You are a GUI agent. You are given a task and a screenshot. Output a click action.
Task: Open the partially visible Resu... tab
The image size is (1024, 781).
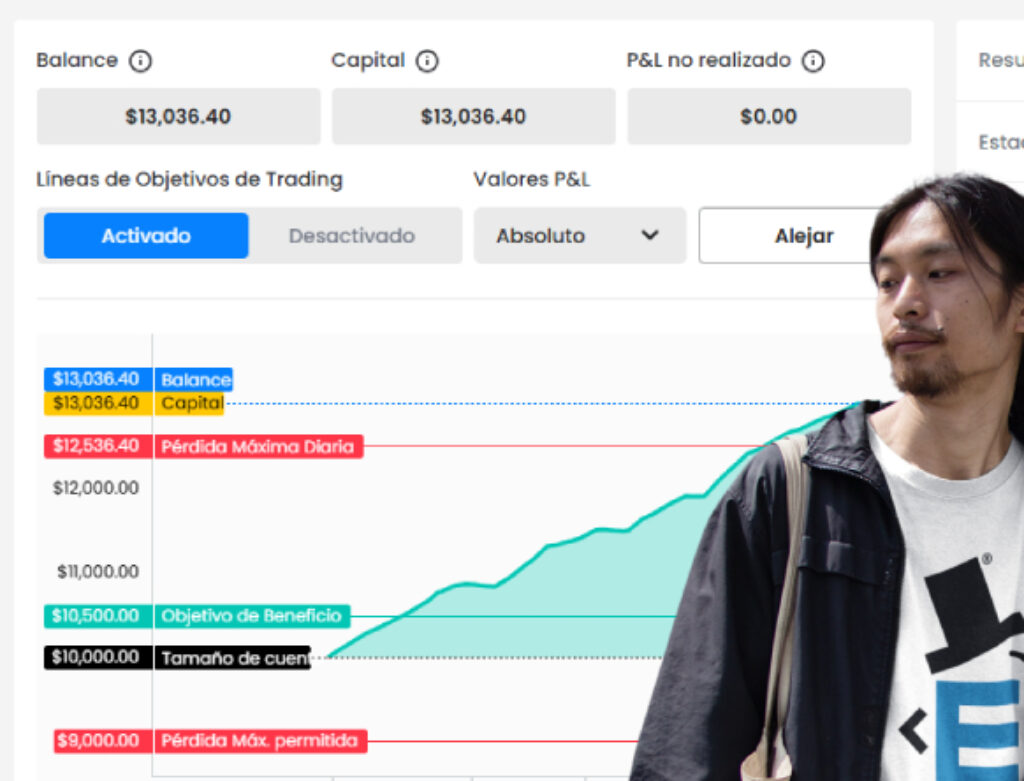999,61
